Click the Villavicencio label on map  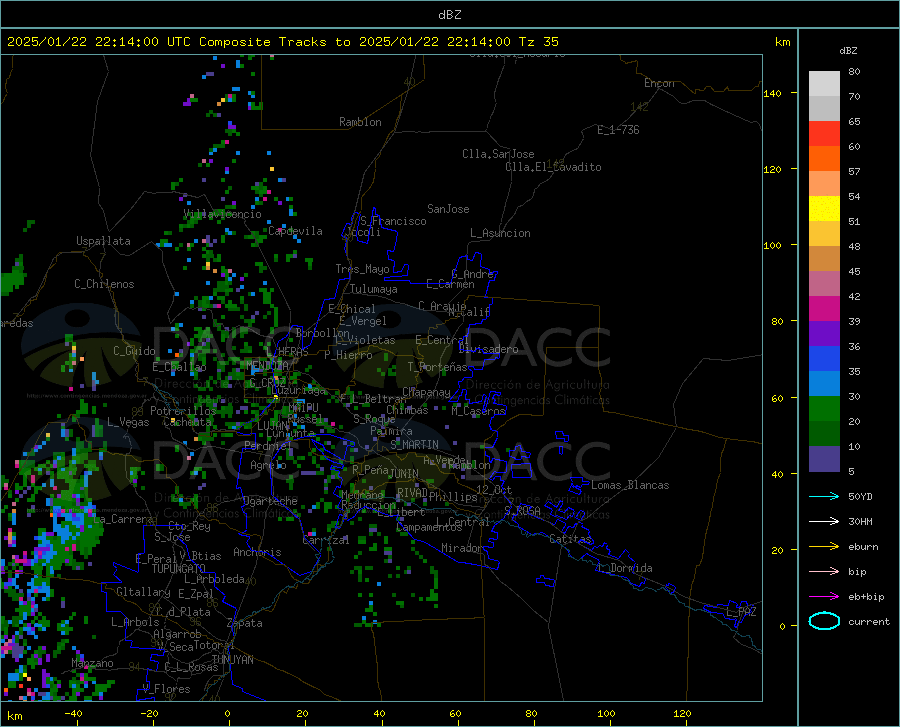pos(223,214)
